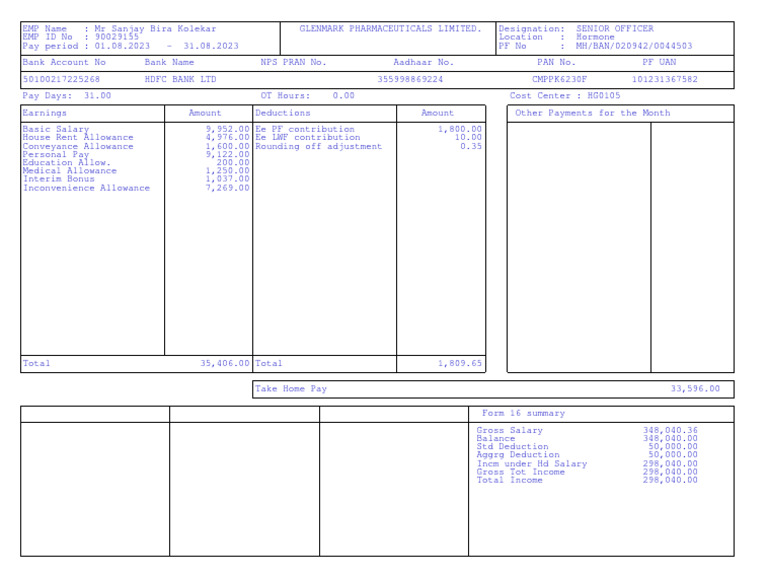Screen dimensions: 768x578
Task: Click the Incm under Hd Salary label
Action: click(532, 464)
